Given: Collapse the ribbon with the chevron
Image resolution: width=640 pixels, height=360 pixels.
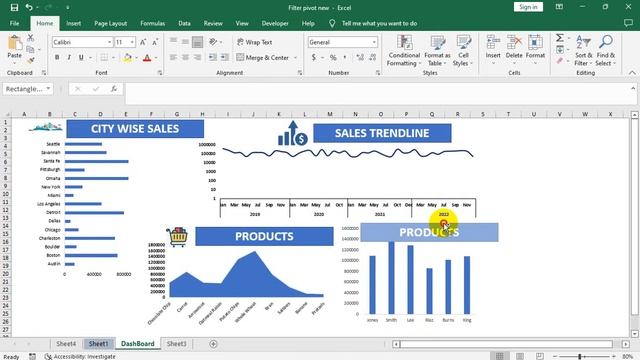Looking at the screenshot, I should pos(632,73).
